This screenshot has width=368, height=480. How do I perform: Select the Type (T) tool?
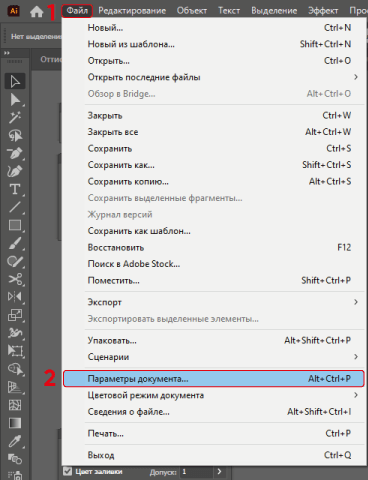coord(15,189)
